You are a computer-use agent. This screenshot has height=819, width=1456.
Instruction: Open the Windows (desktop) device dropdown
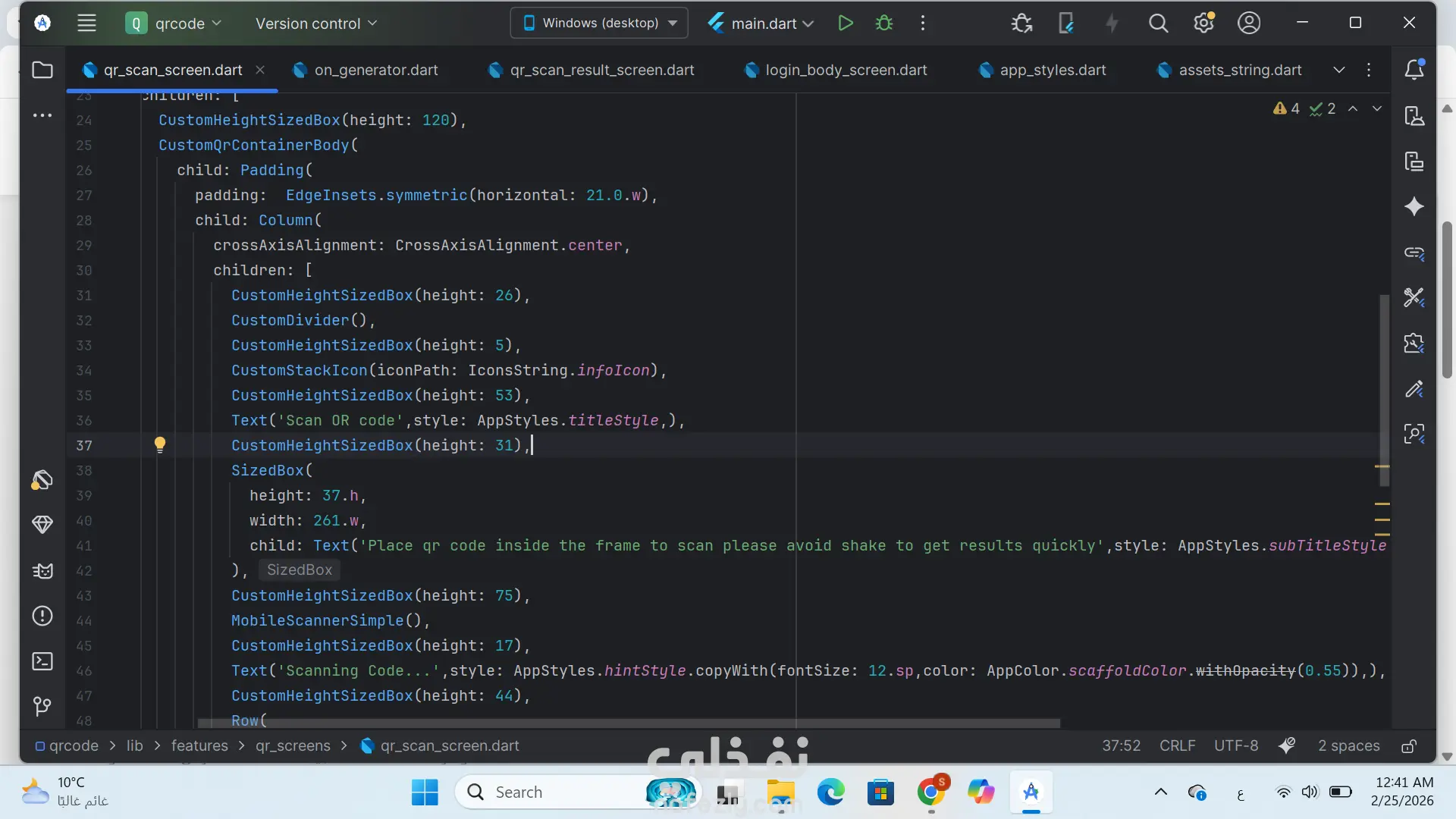click(599, 23)
